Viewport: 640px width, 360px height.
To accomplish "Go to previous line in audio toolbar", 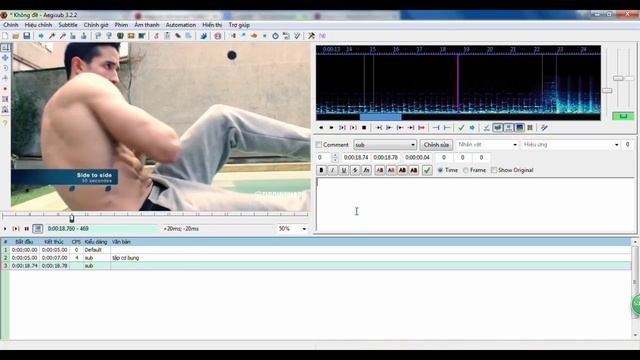I will (x=321, y=128).
